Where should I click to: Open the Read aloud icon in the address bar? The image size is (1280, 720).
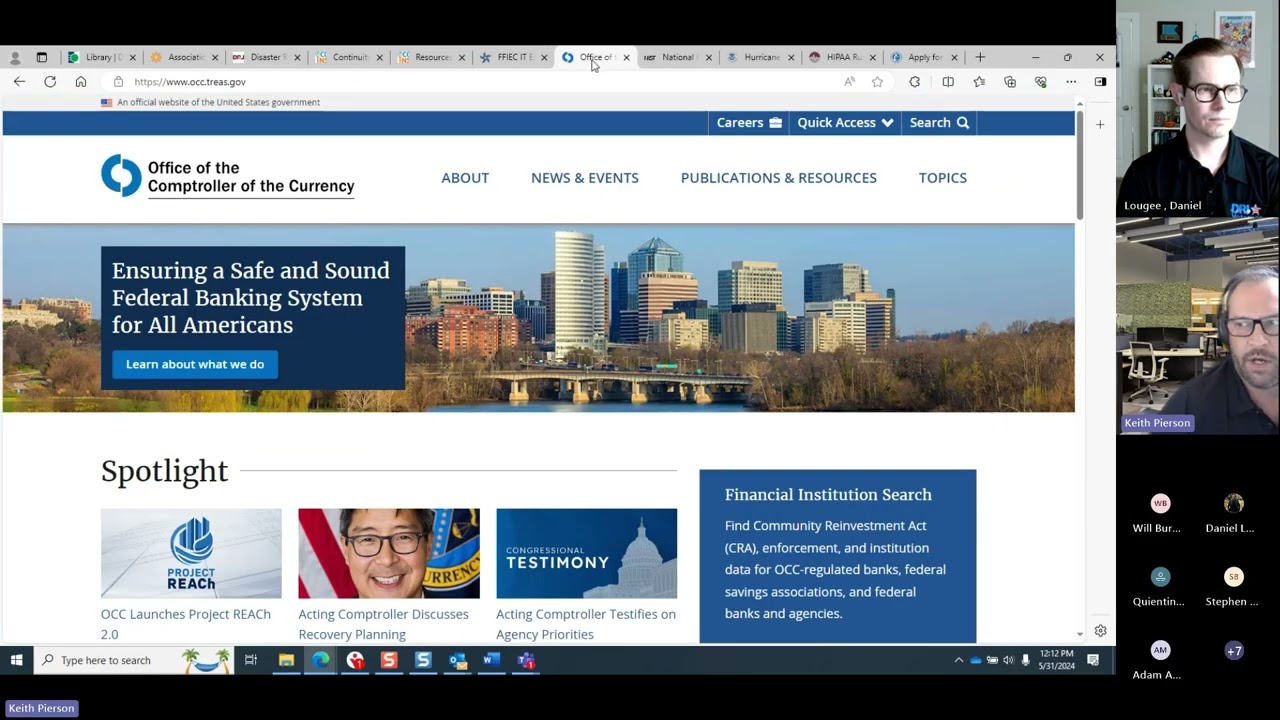tap(849, 82)
